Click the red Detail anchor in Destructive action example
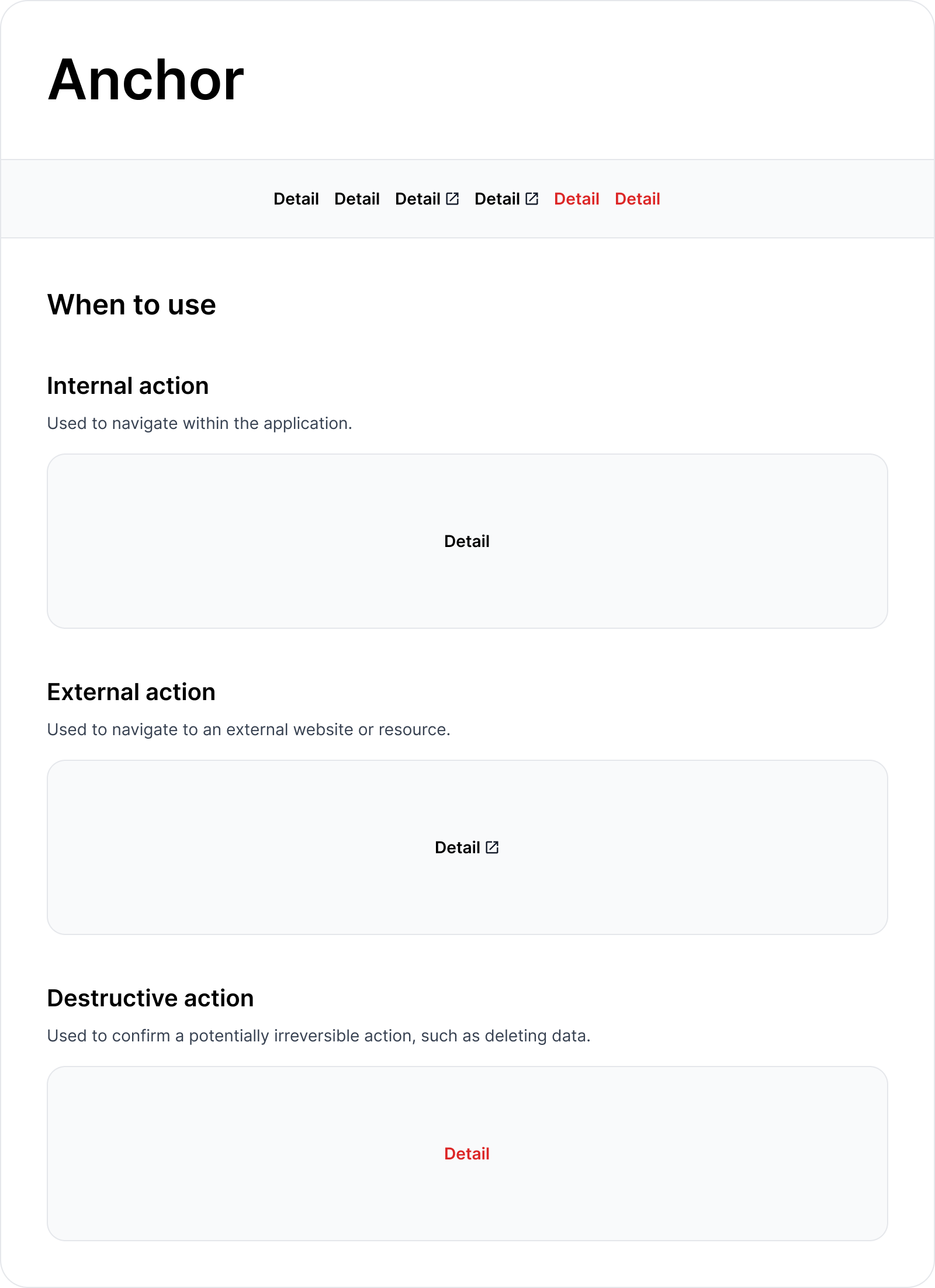This screenshot has width=935, height=1288. point(467,1154)
